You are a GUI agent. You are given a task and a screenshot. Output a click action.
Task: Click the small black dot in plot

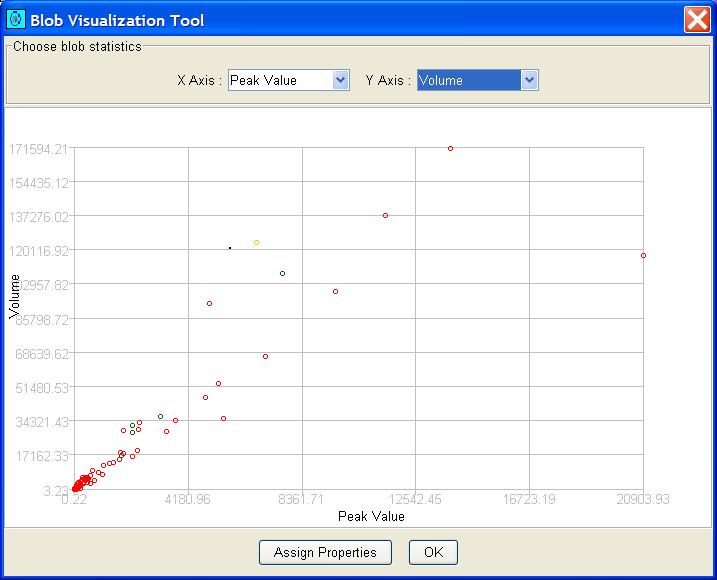(230, 248)
